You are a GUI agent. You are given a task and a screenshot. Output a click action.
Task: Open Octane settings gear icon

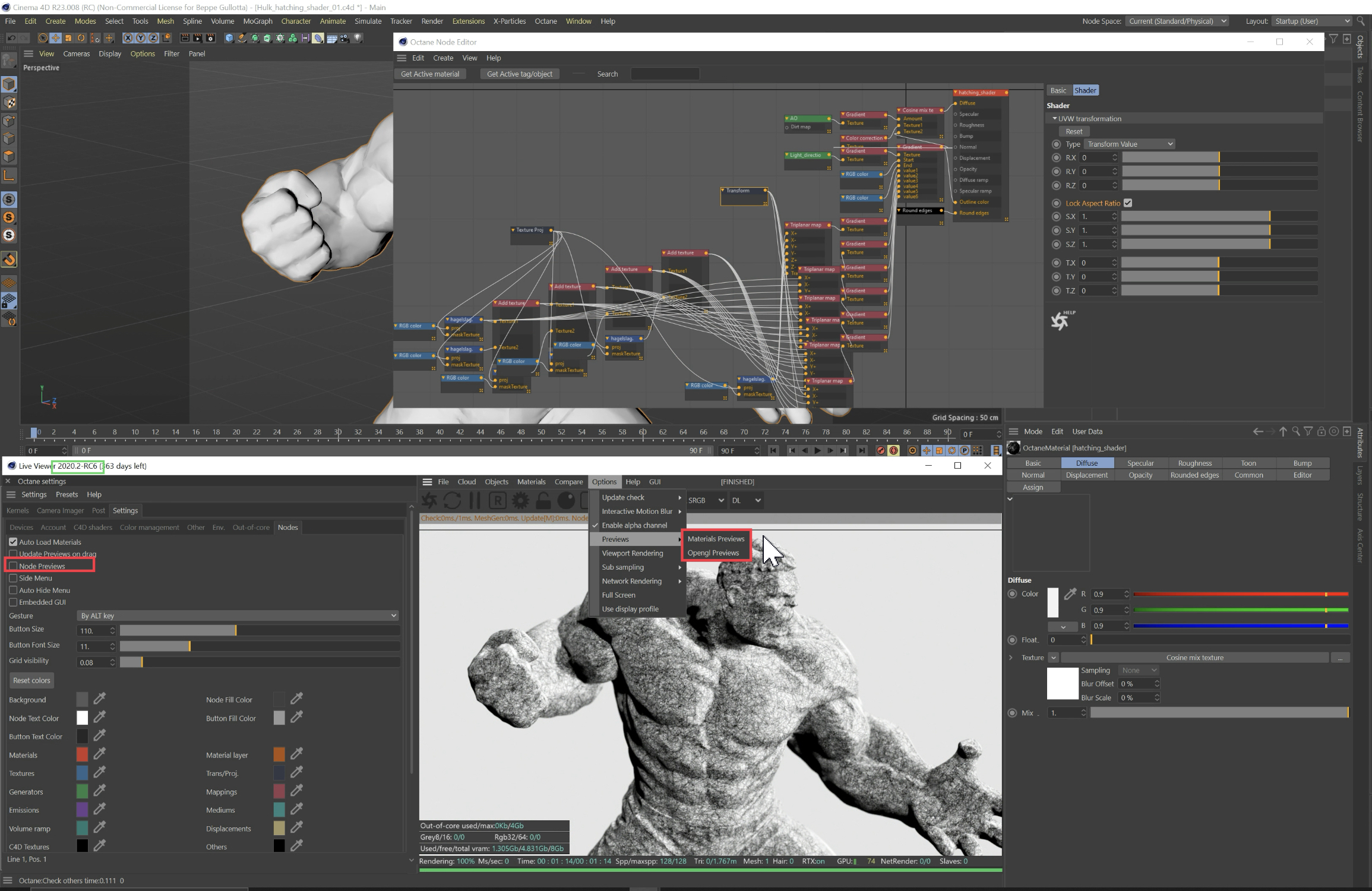pos(520,501)
